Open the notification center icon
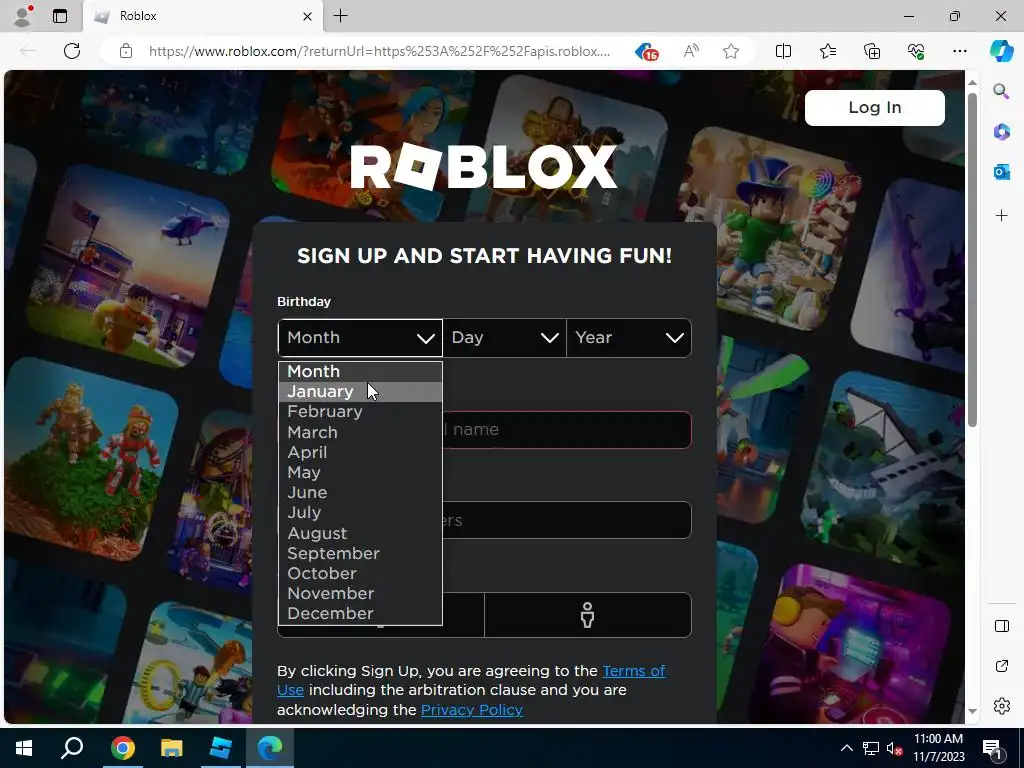 pos(992,748)
